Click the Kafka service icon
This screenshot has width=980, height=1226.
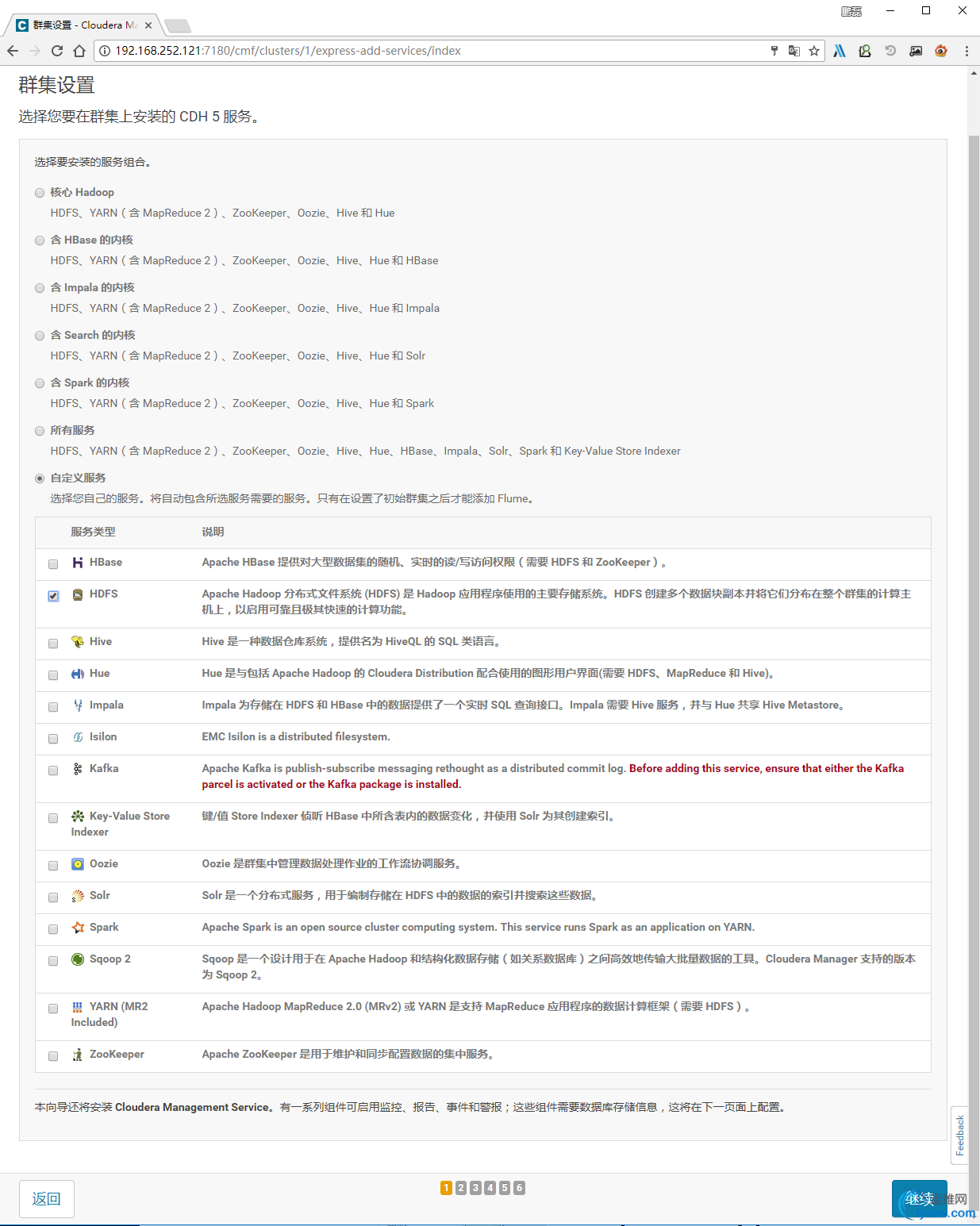(78, 769)
